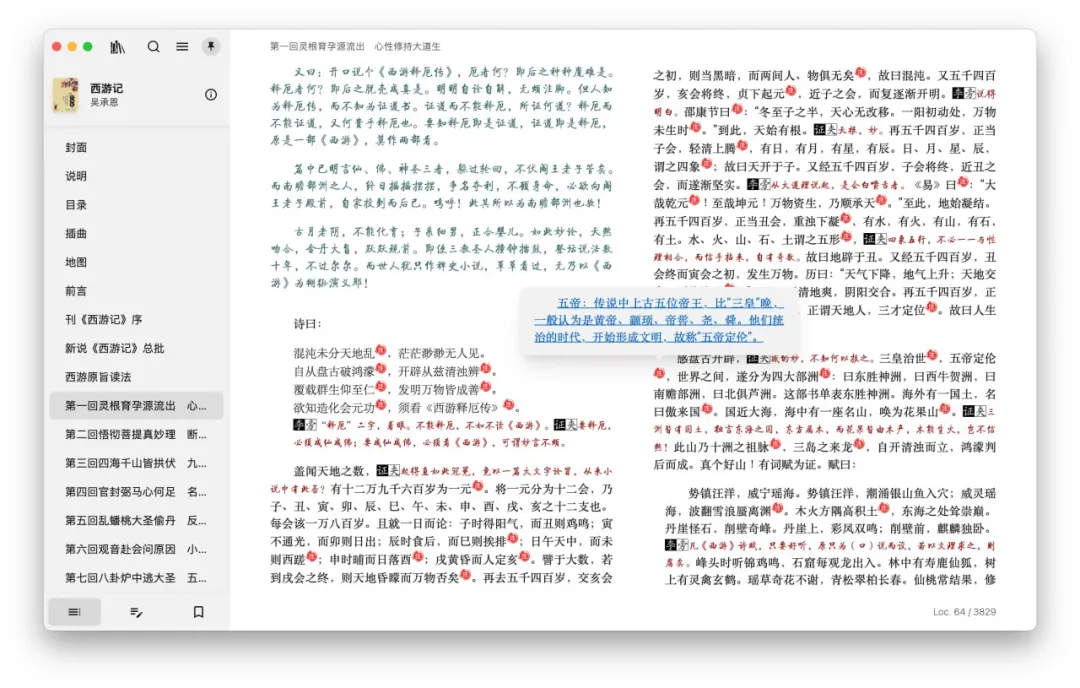
Task: Select chapter 第一回灵根育孕源流出
Action: [x=136, y=406]
